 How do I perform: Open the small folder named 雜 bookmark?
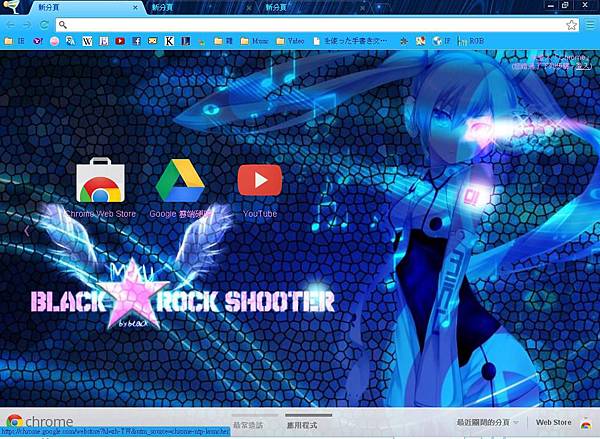click(x=223, y=41)
